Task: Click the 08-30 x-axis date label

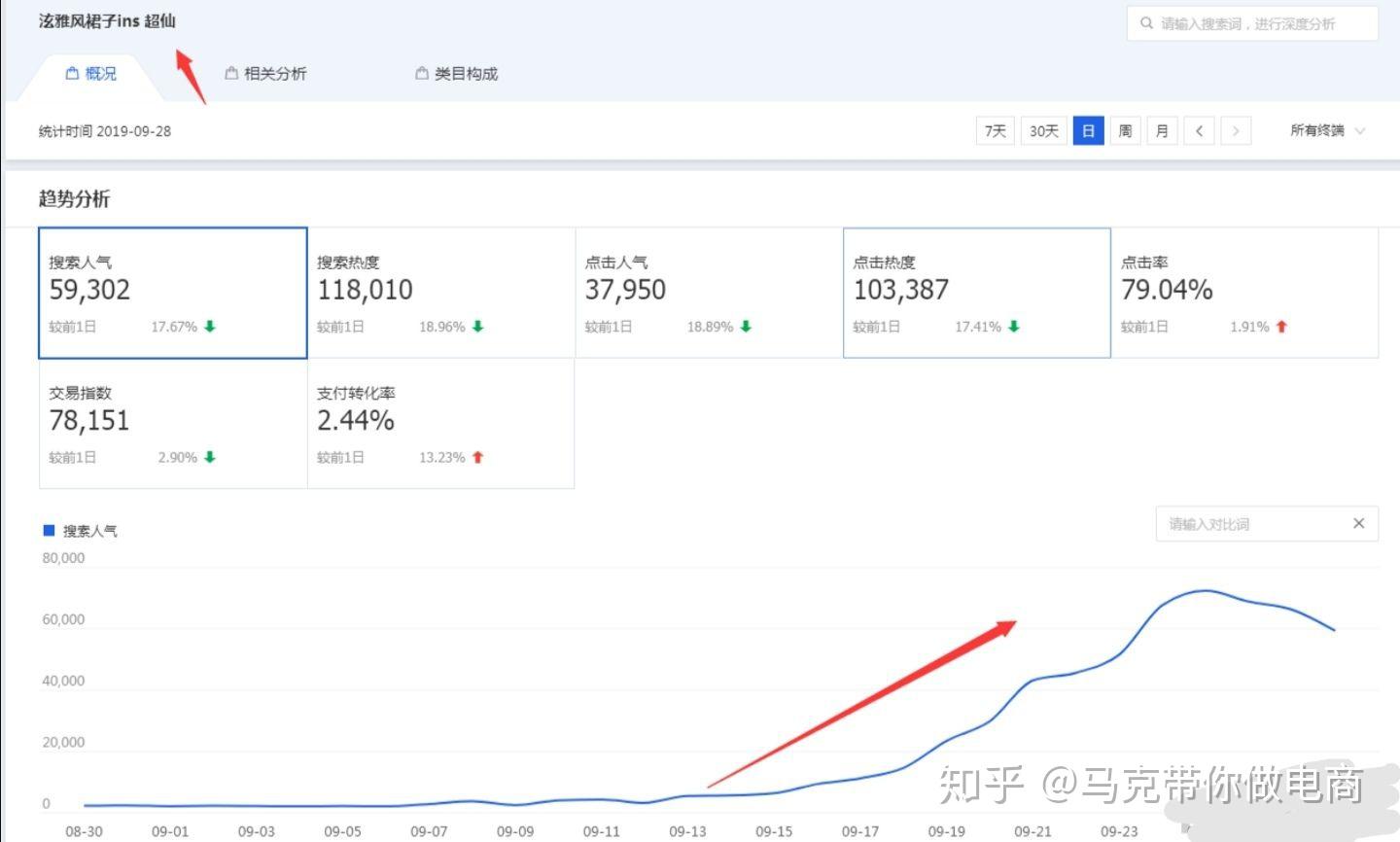Action: point(84,831)
